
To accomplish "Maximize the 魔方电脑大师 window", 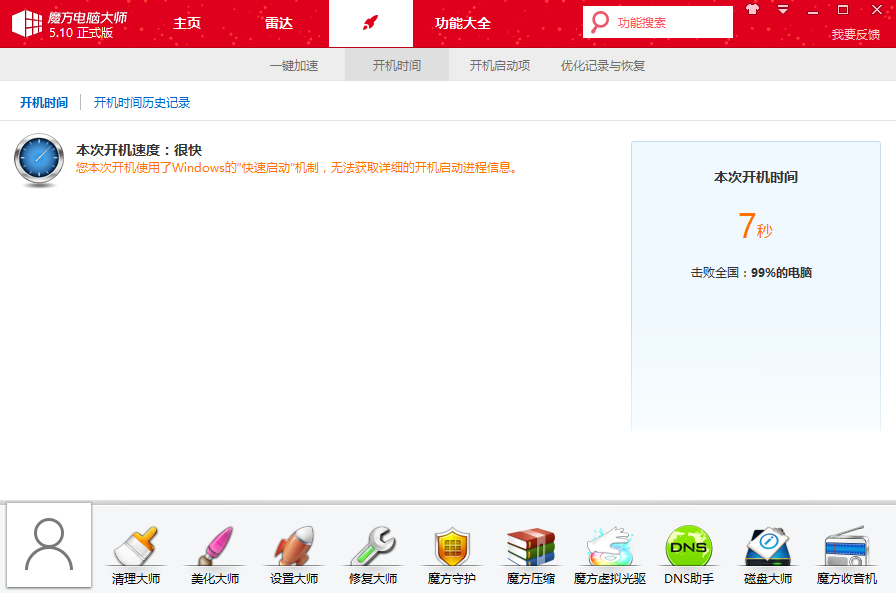I will click(x=843, y=10).
